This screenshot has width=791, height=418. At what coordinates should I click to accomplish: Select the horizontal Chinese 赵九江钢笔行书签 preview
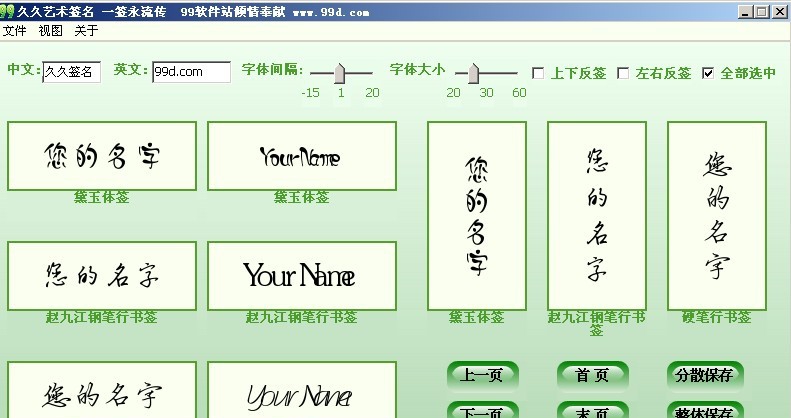point(102,276)
